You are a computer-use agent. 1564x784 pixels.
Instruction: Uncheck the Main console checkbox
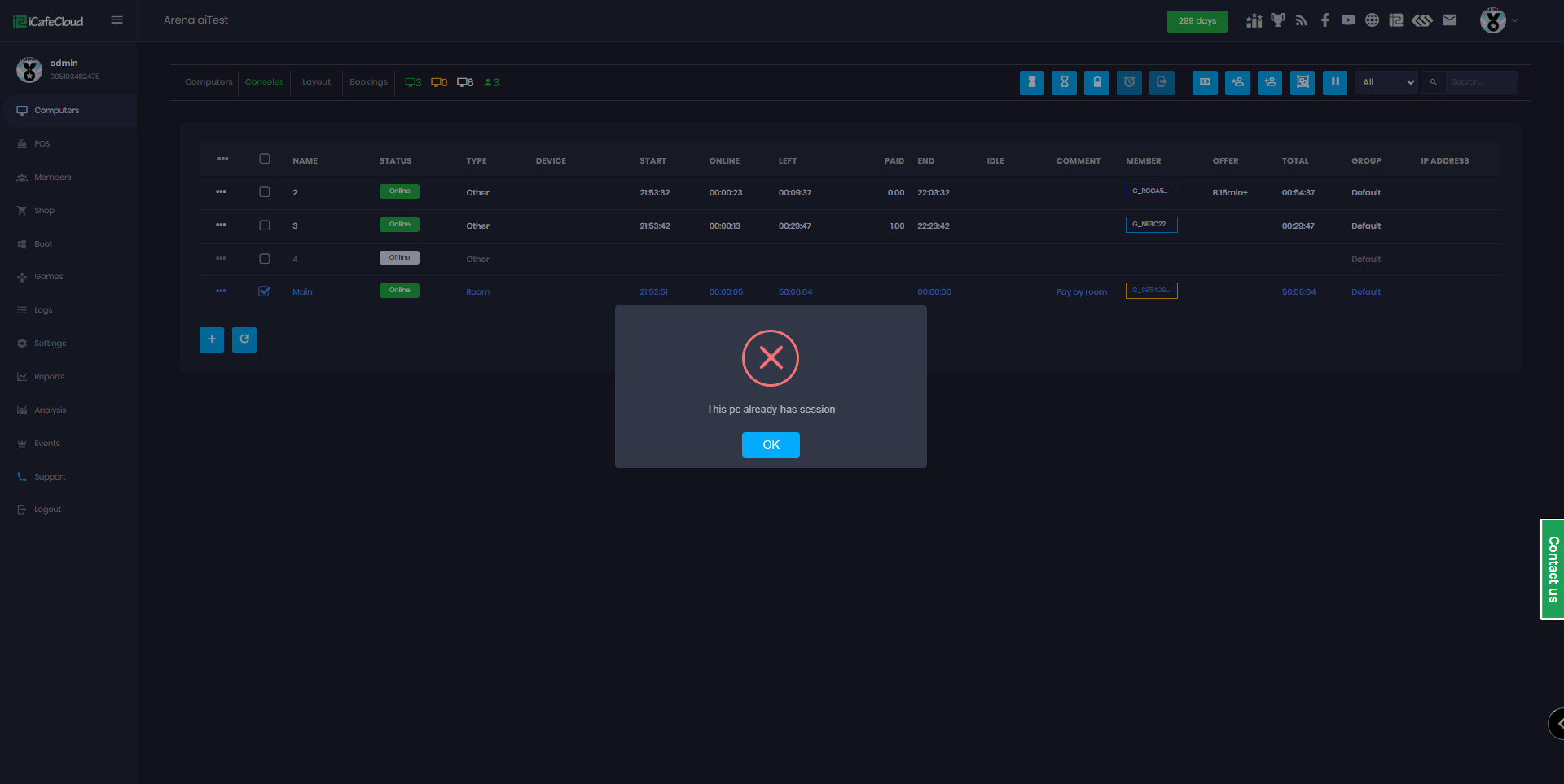[x=264, y=291]
